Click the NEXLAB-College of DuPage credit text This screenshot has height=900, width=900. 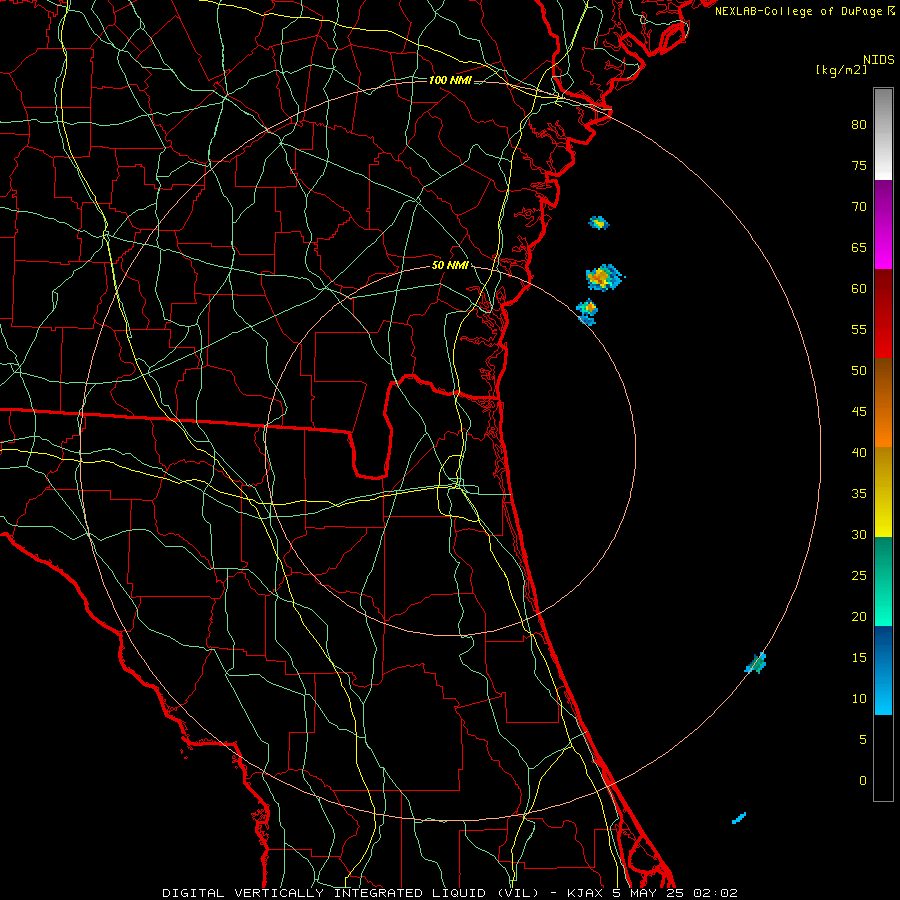coord(798,11)
